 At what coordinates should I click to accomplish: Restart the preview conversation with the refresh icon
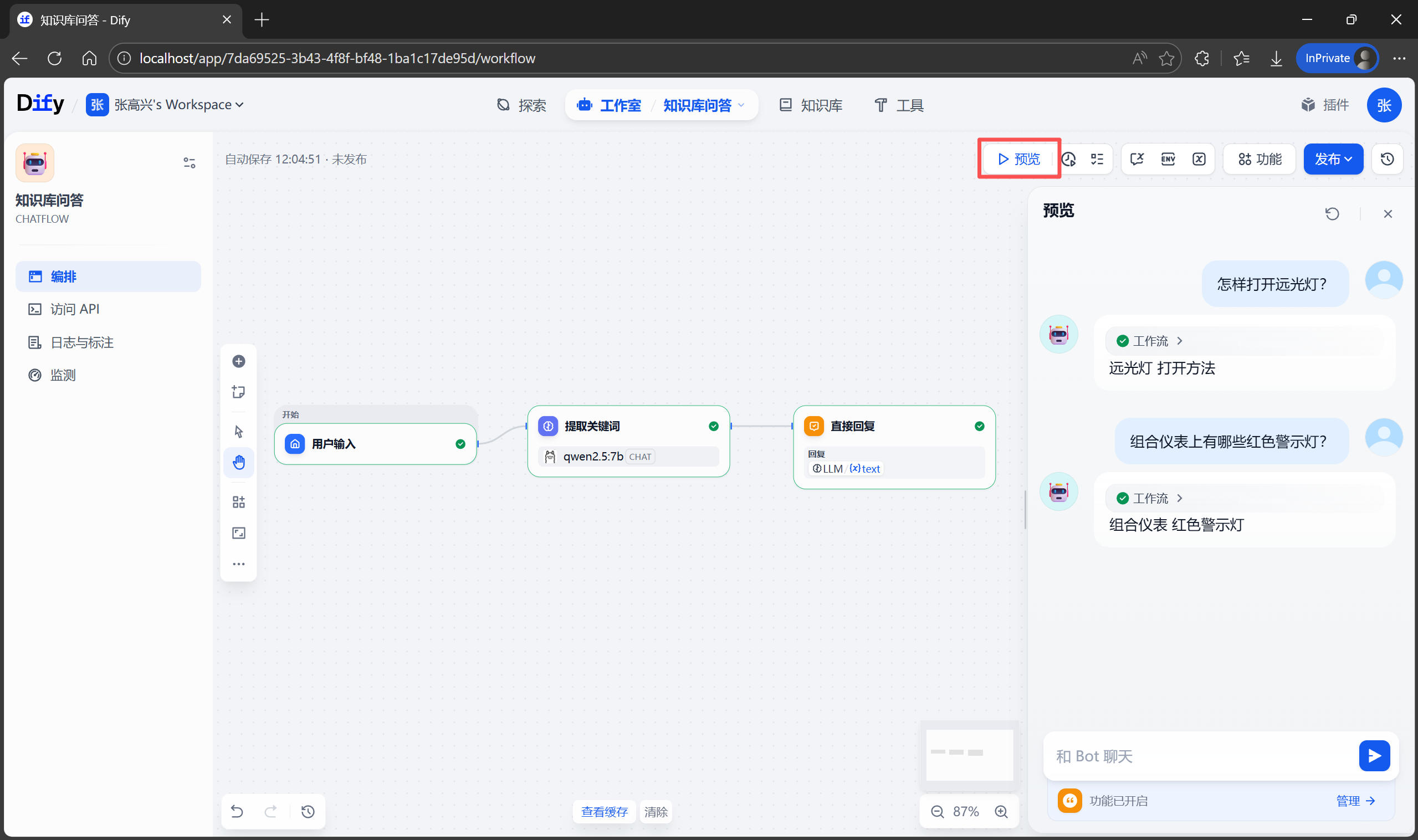(x=1332, y=213)
